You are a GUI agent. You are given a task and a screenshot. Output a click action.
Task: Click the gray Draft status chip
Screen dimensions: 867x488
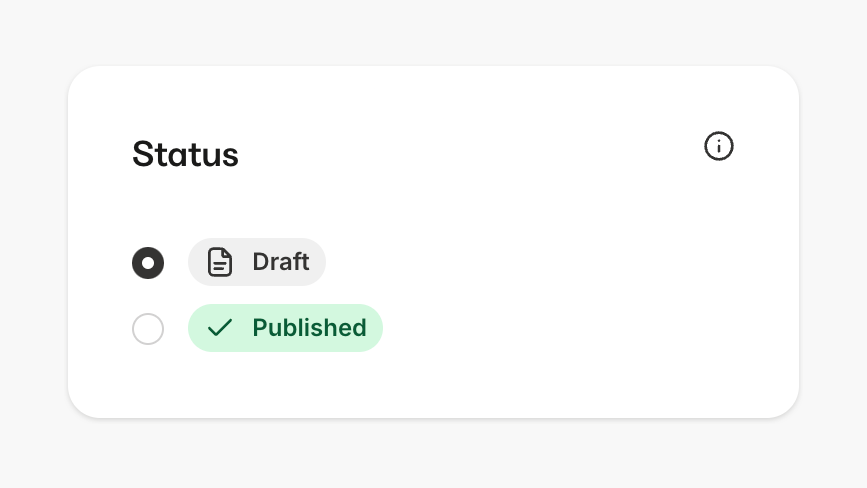[257, 262]
